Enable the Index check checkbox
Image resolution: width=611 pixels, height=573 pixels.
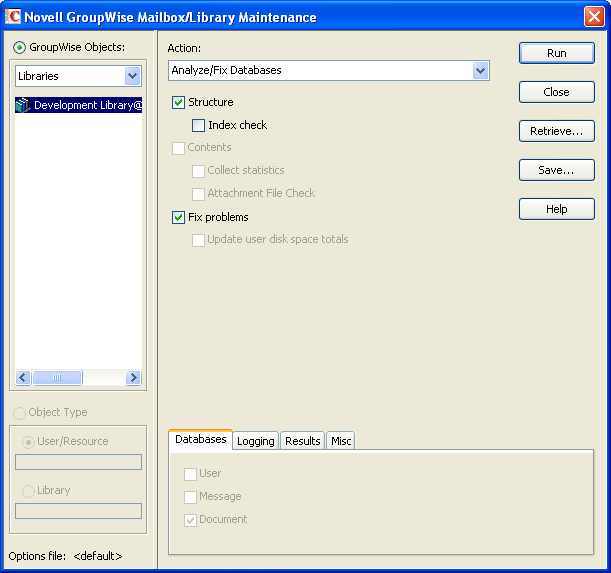click(x=198, y=126)
